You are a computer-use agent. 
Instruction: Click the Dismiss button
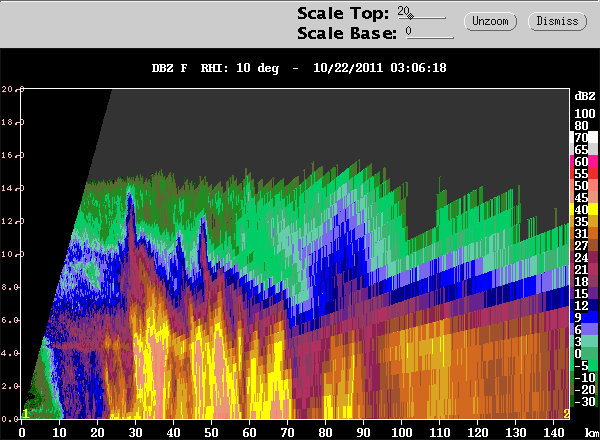557,21
